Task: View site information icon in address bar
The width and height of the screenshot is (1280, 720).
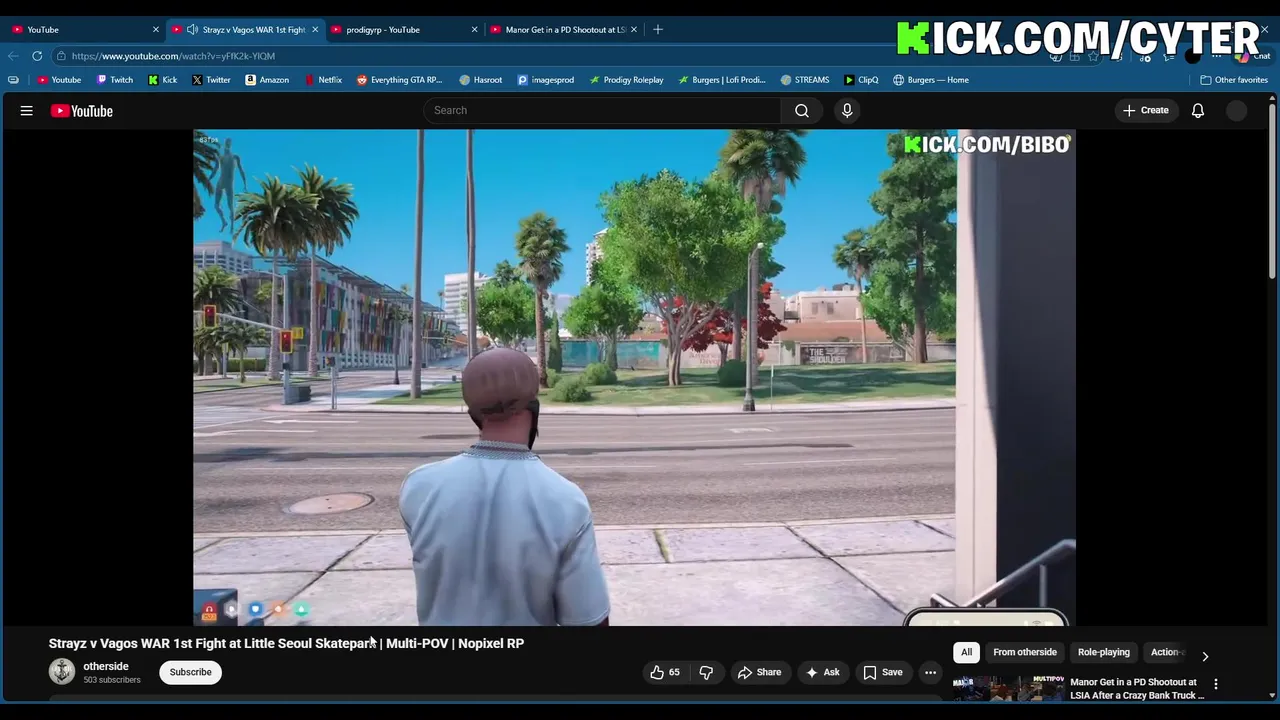Action: [x=61, y=56]
